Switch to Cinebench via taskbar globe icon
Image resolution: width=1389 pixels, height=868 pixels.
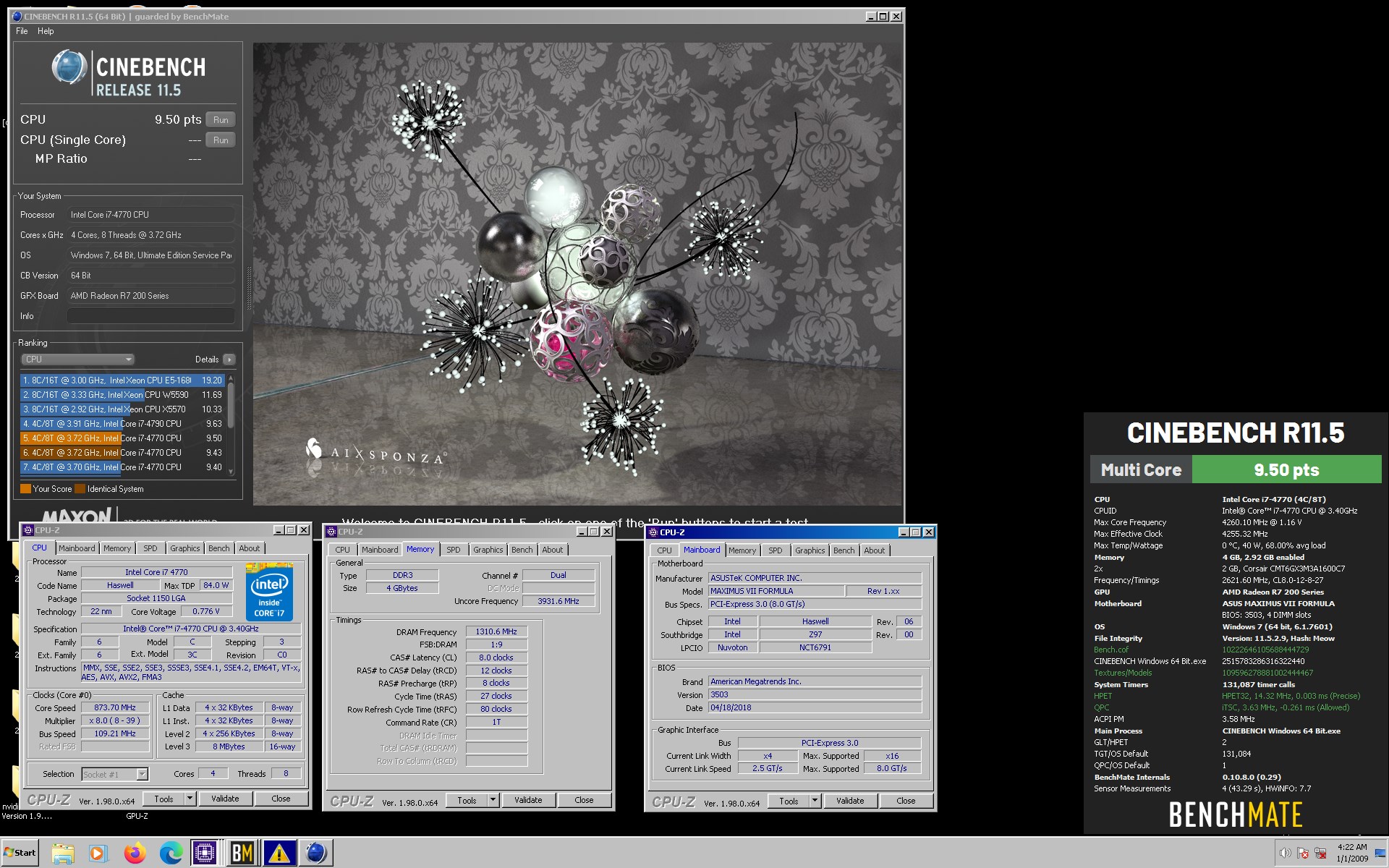315,854
